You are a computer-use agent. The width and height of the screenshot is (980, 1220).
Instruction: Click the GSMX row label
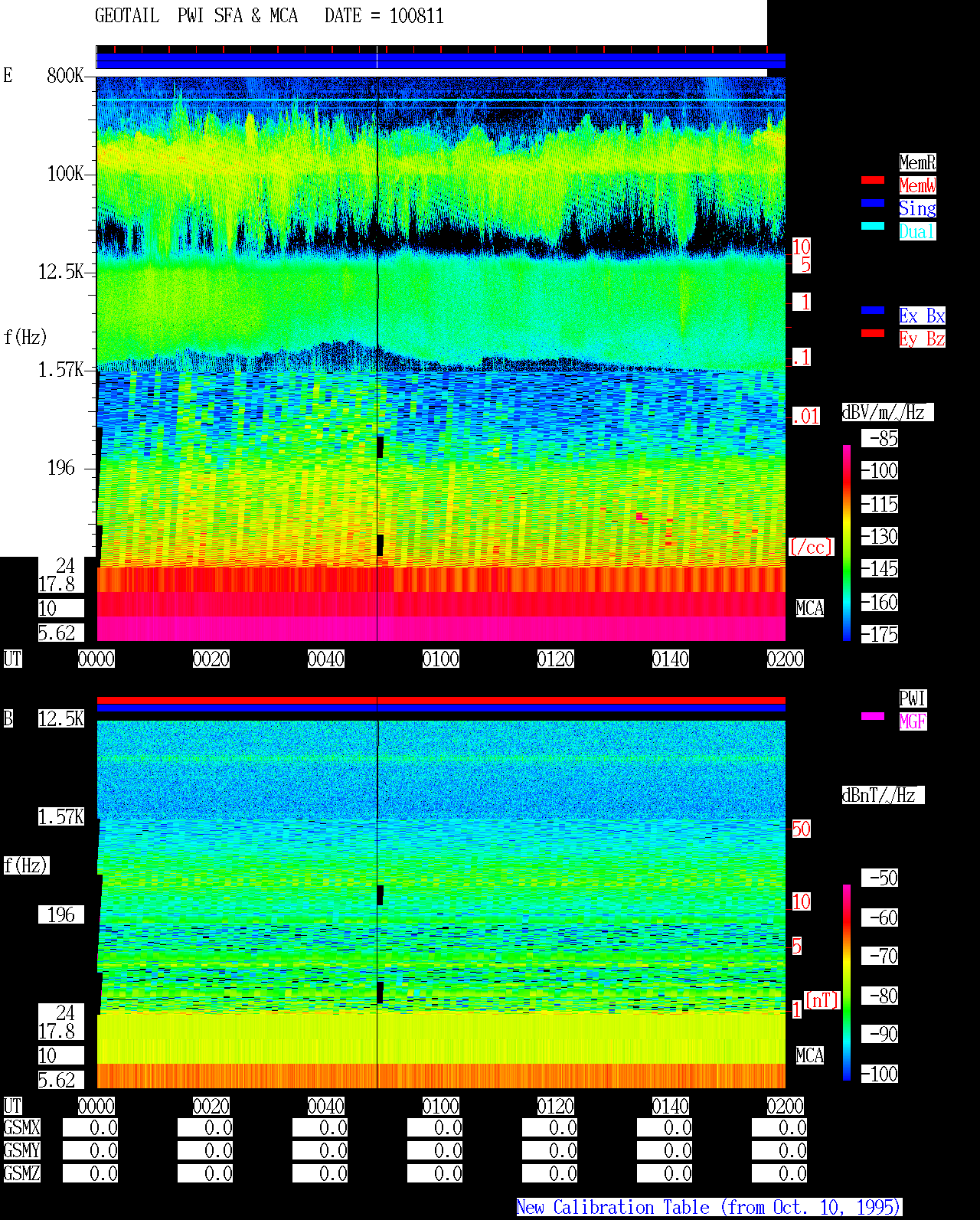21,1127
